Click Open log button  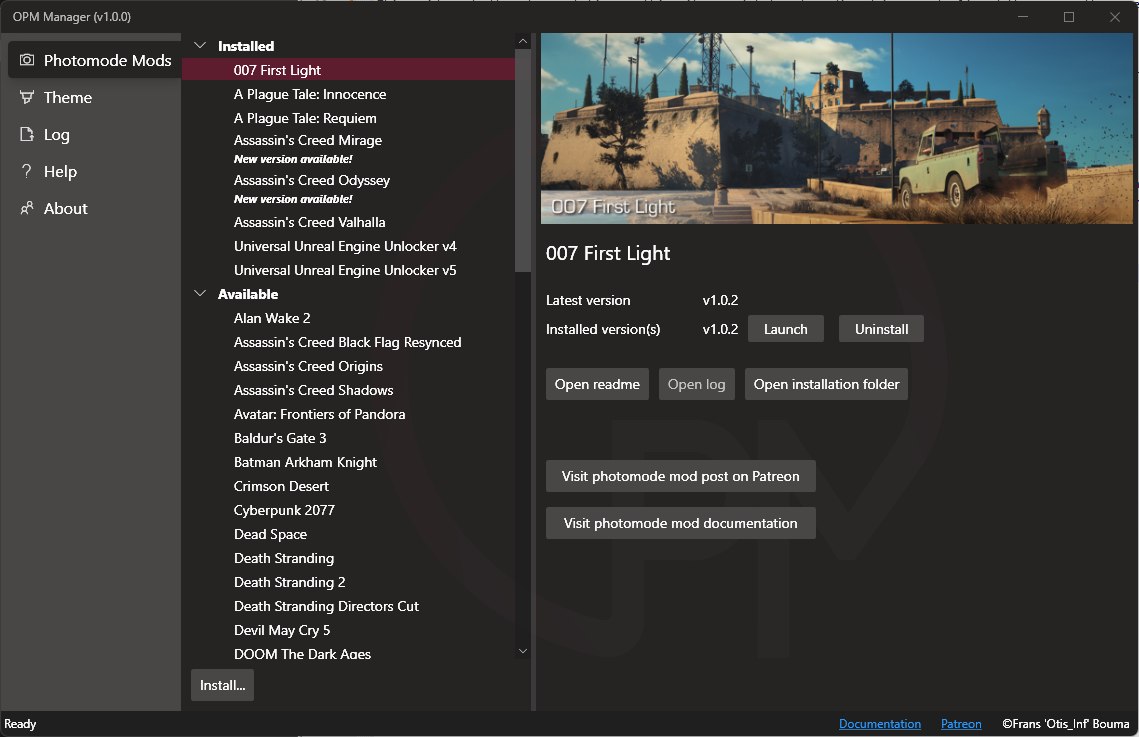(696, 384)
